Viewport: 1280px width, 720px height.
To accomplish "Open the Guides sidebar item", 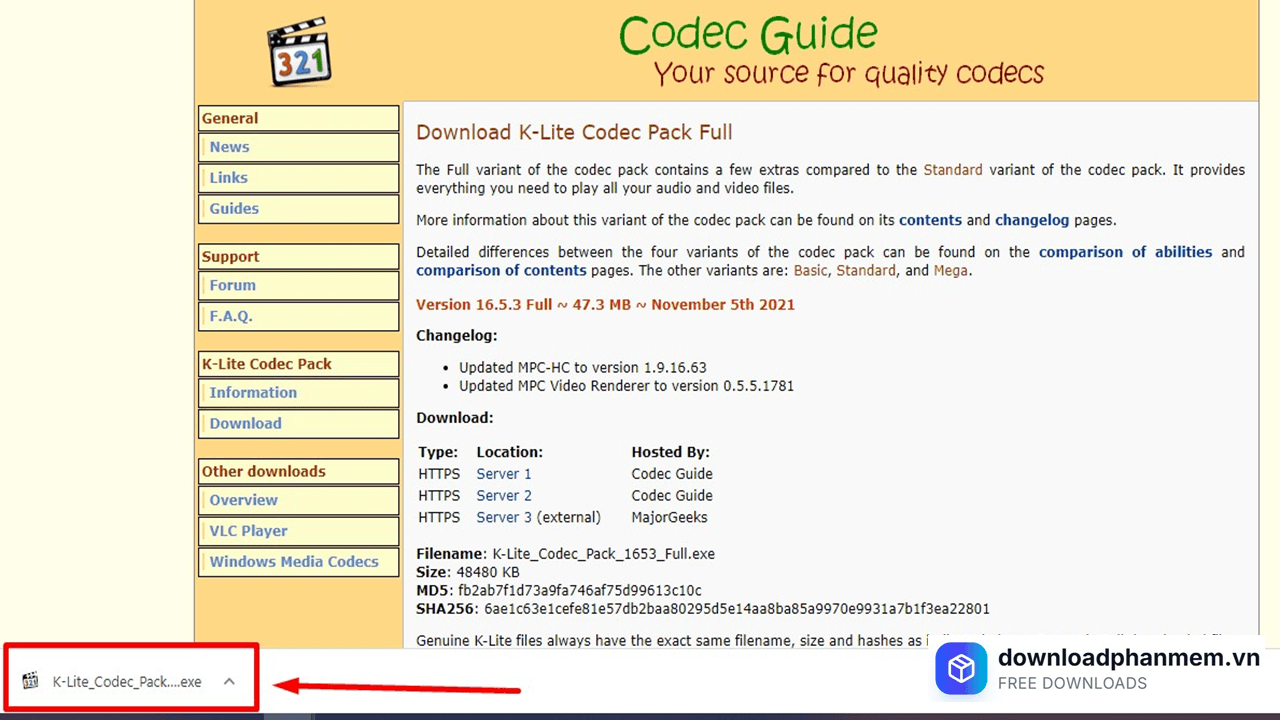I will point(234,209).
